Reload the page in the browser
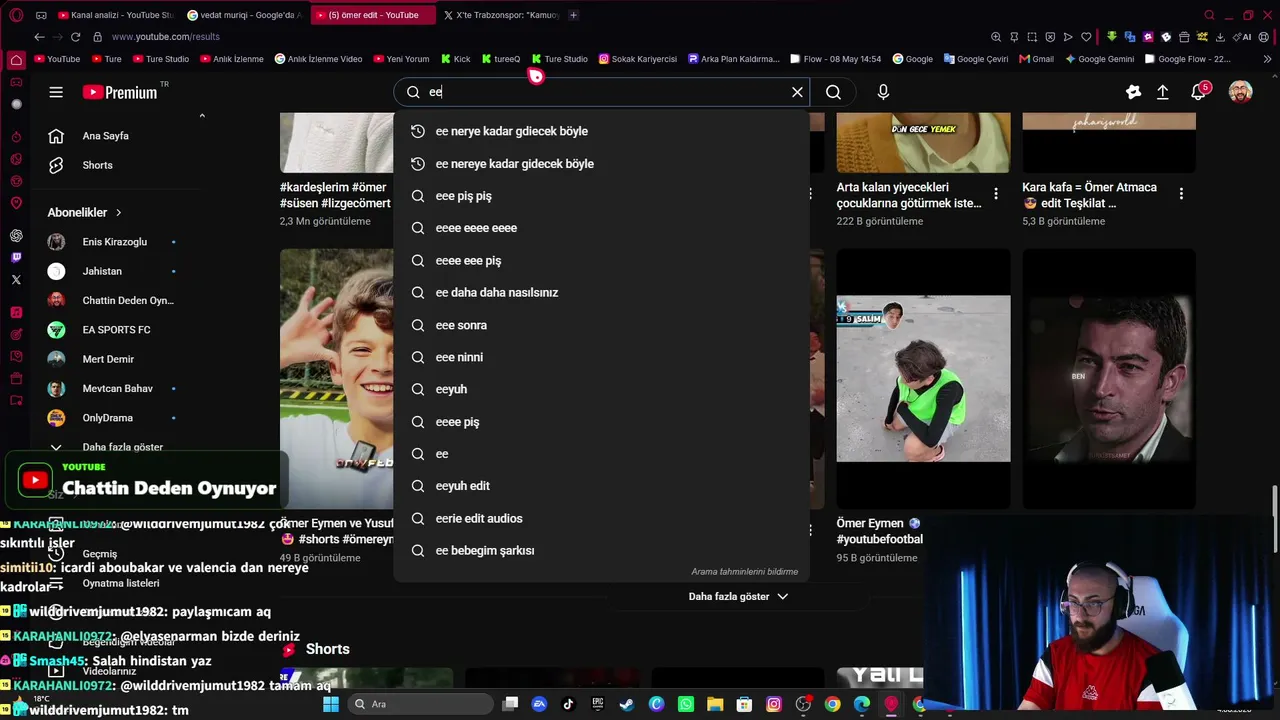Screen dimensions: 1280x720 coord(75,37)
